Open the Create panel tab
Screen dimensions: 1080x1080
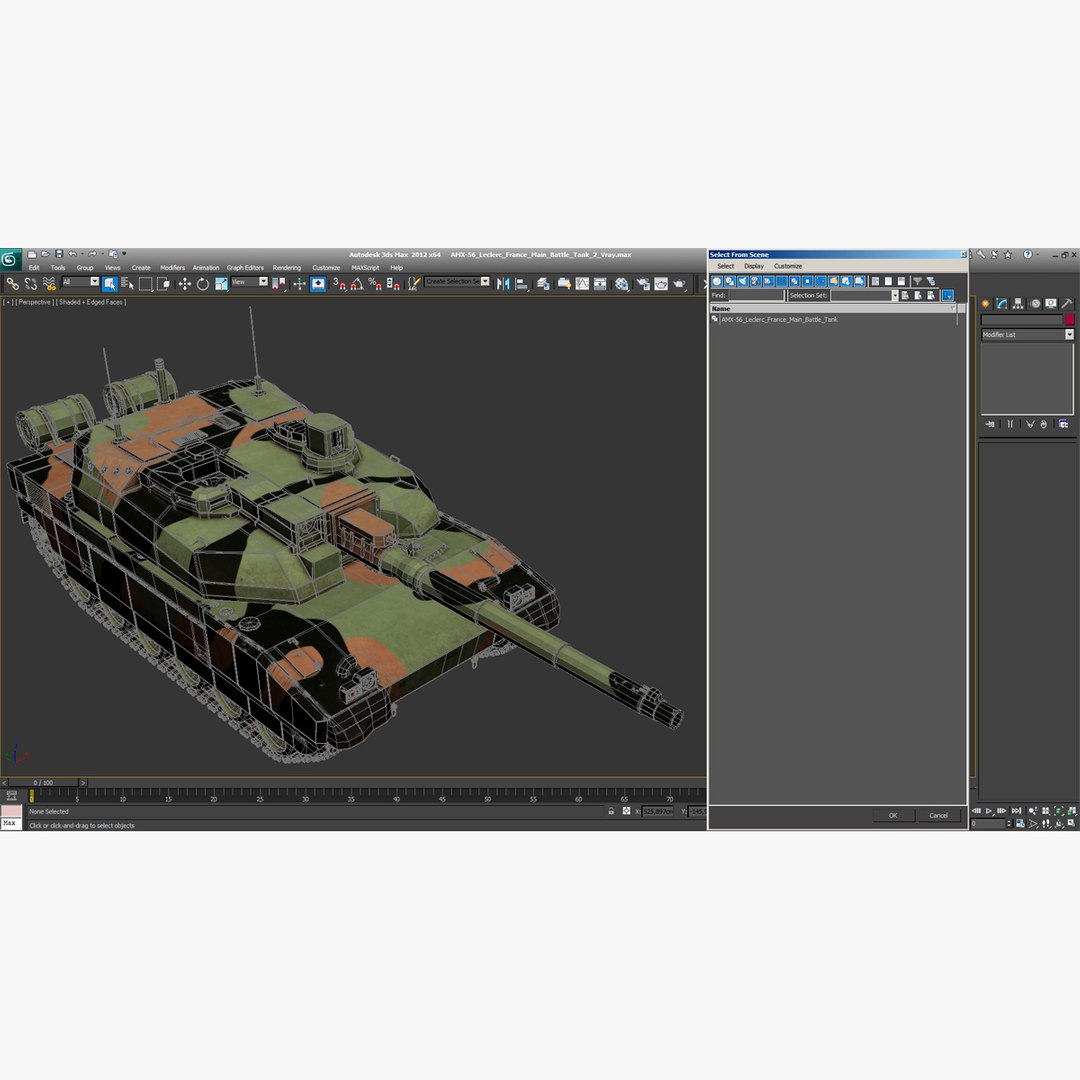point(986,304)
